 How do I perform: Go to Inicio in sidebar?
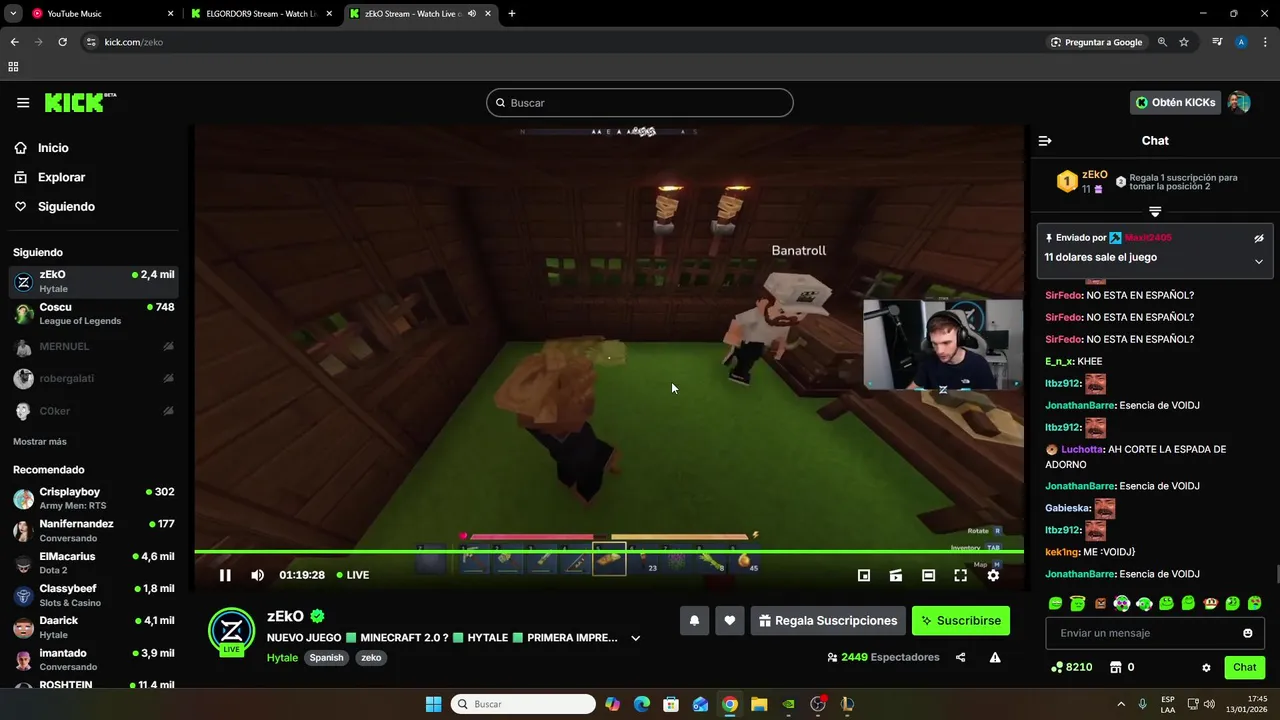click(54, 148)
